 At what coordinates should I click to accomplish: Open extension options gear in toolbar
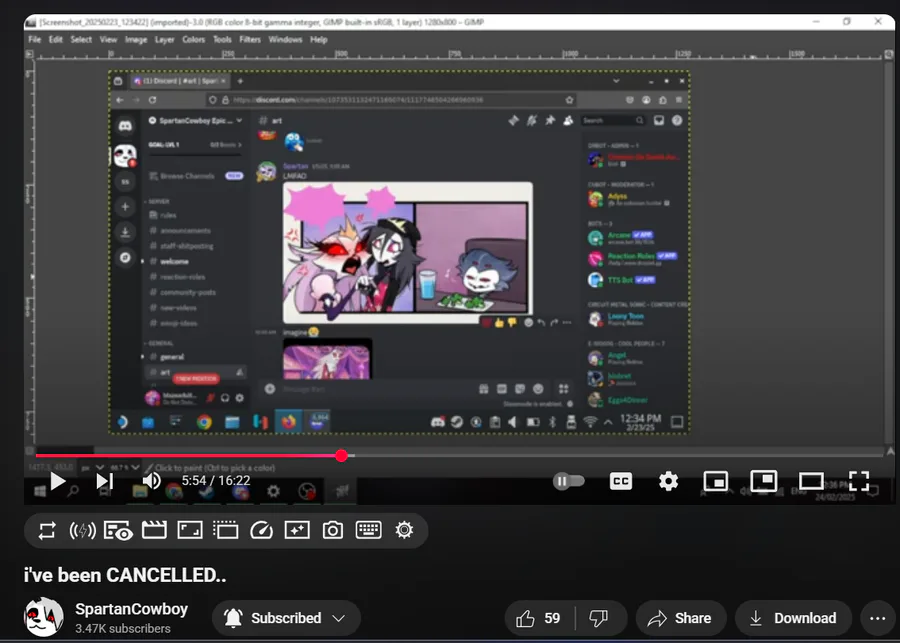(404, 530)
